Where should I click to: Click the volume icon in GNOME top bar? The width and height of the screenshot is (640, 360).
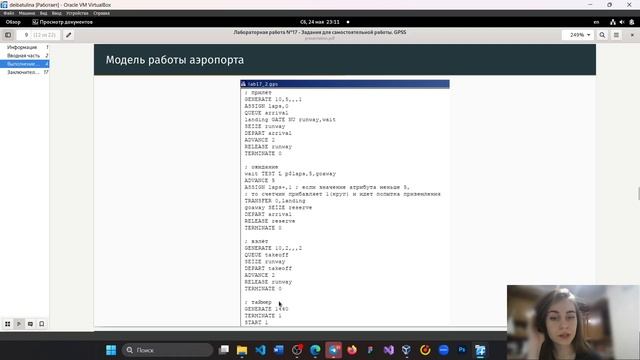point(622,22)
